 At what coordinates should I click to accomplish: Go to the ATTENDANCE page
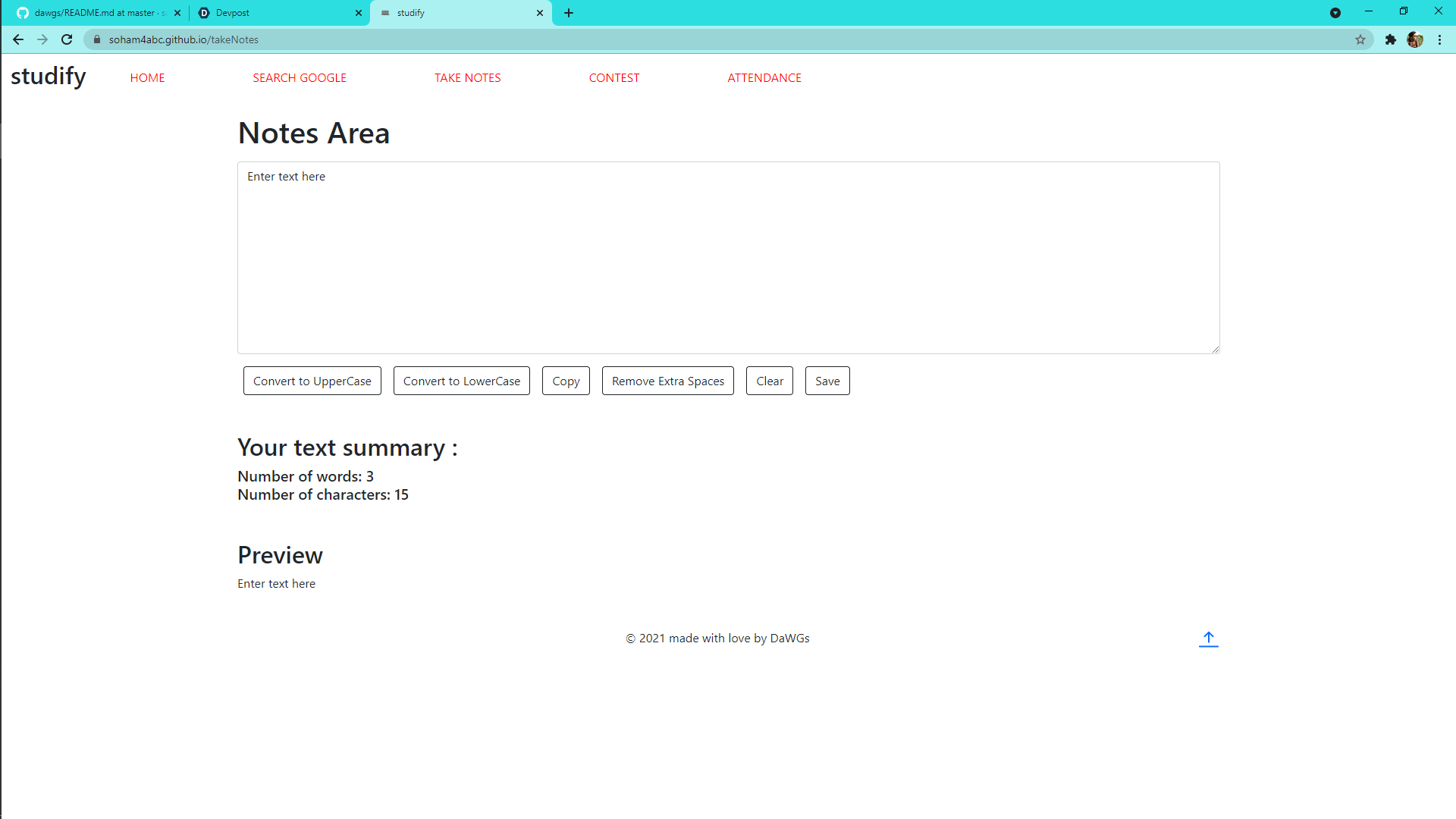[x=764, y=78]
